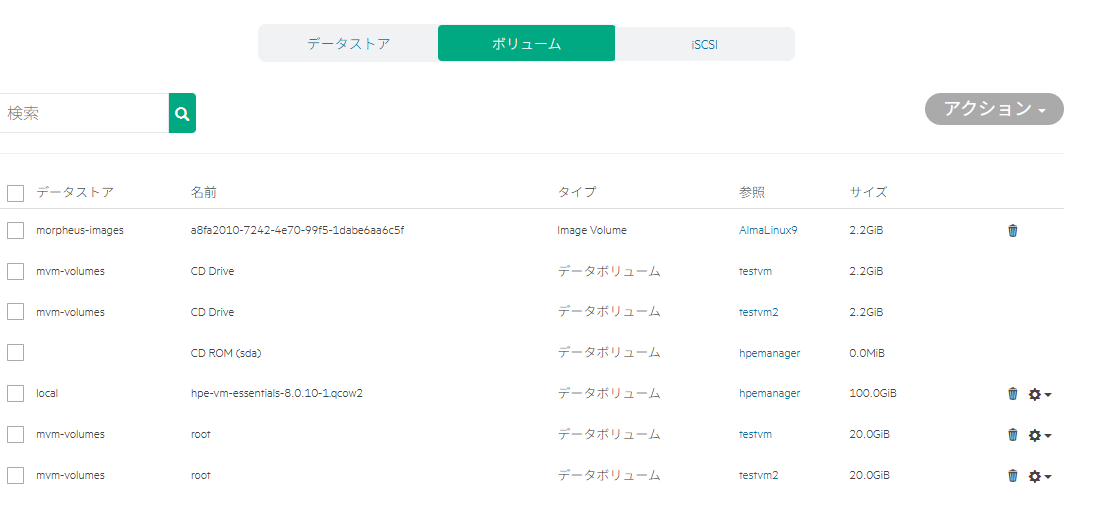The height and width of the screenshot is (515, 1093).
Task: Open gear menu for hpe-vm-essentials qcow2 volume
Action: [1039, 394]
